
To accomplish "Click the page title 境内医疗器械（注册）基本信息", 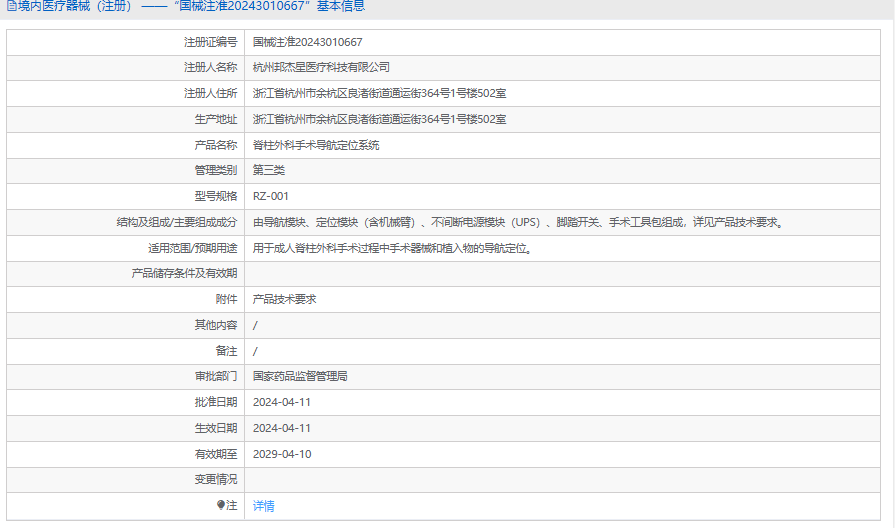I will 191,6.
